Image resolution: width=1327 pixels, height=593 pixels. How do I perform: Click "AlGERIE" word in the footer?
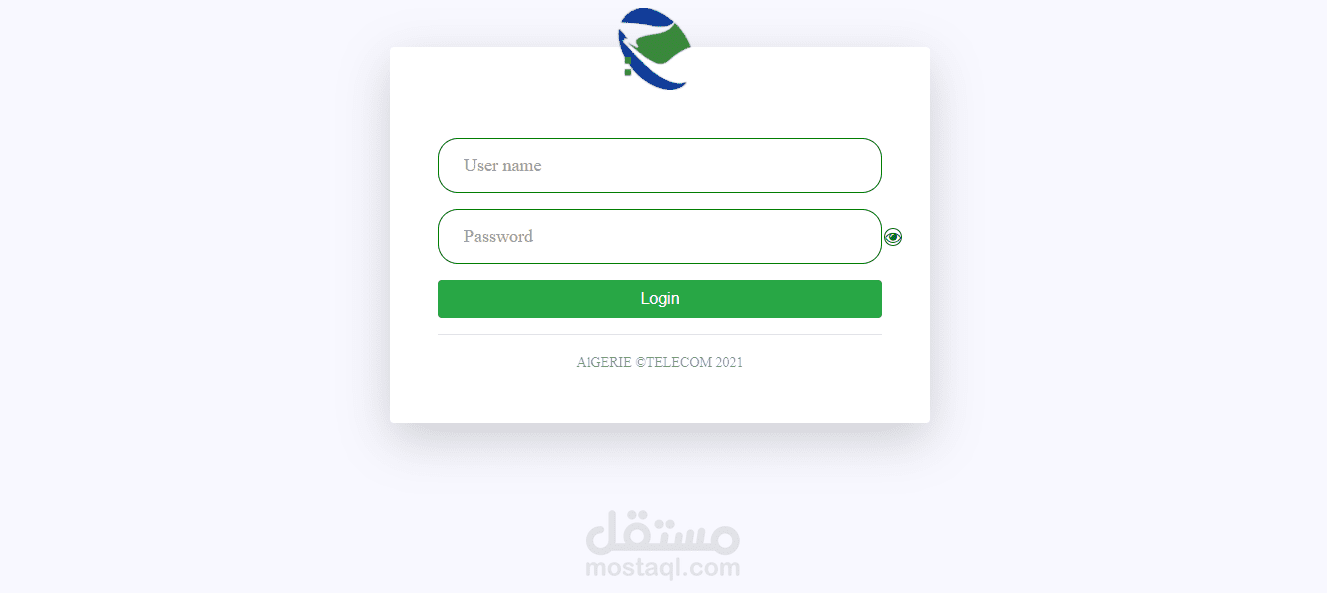pyautogui.click(x=604, y=362)
